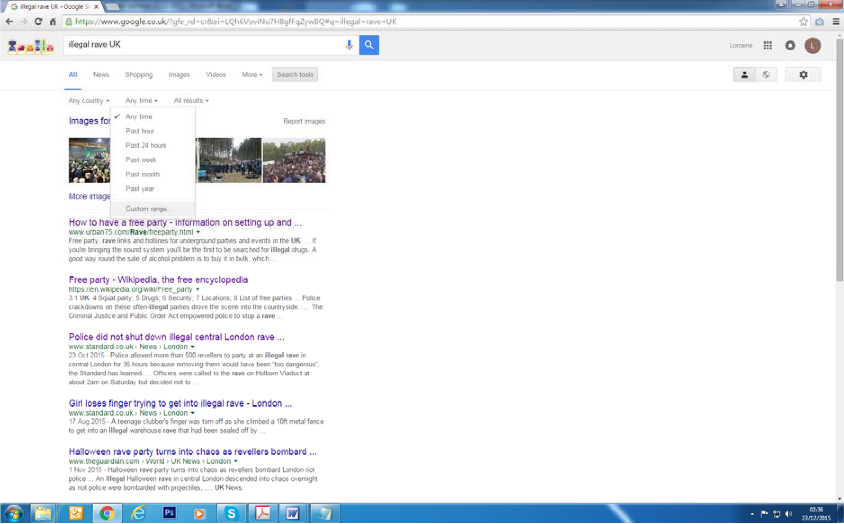The height and width of the screenshot is (524, 844).
Task: Expand the All results dropdown
Action: pos(191,101)
